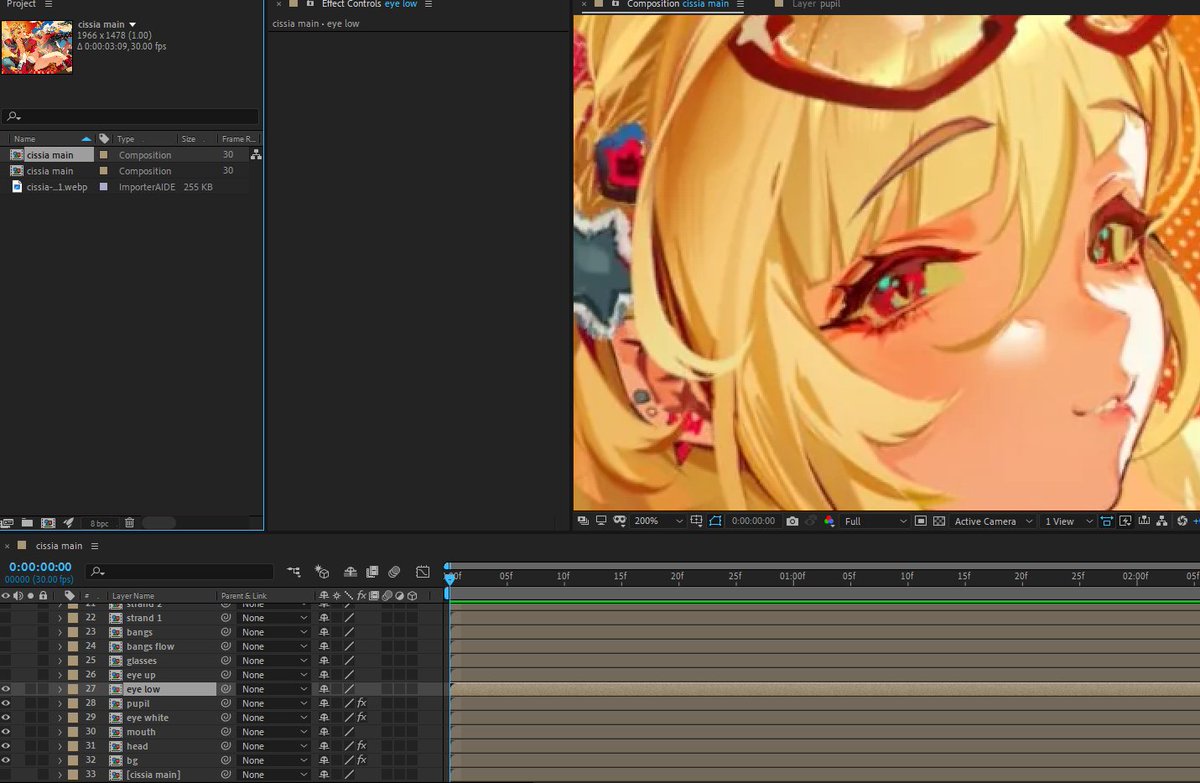Viewport: 1200px width, 783px height.
Task: Toggle fx switch on pupil layer
Action: (362, 703)
